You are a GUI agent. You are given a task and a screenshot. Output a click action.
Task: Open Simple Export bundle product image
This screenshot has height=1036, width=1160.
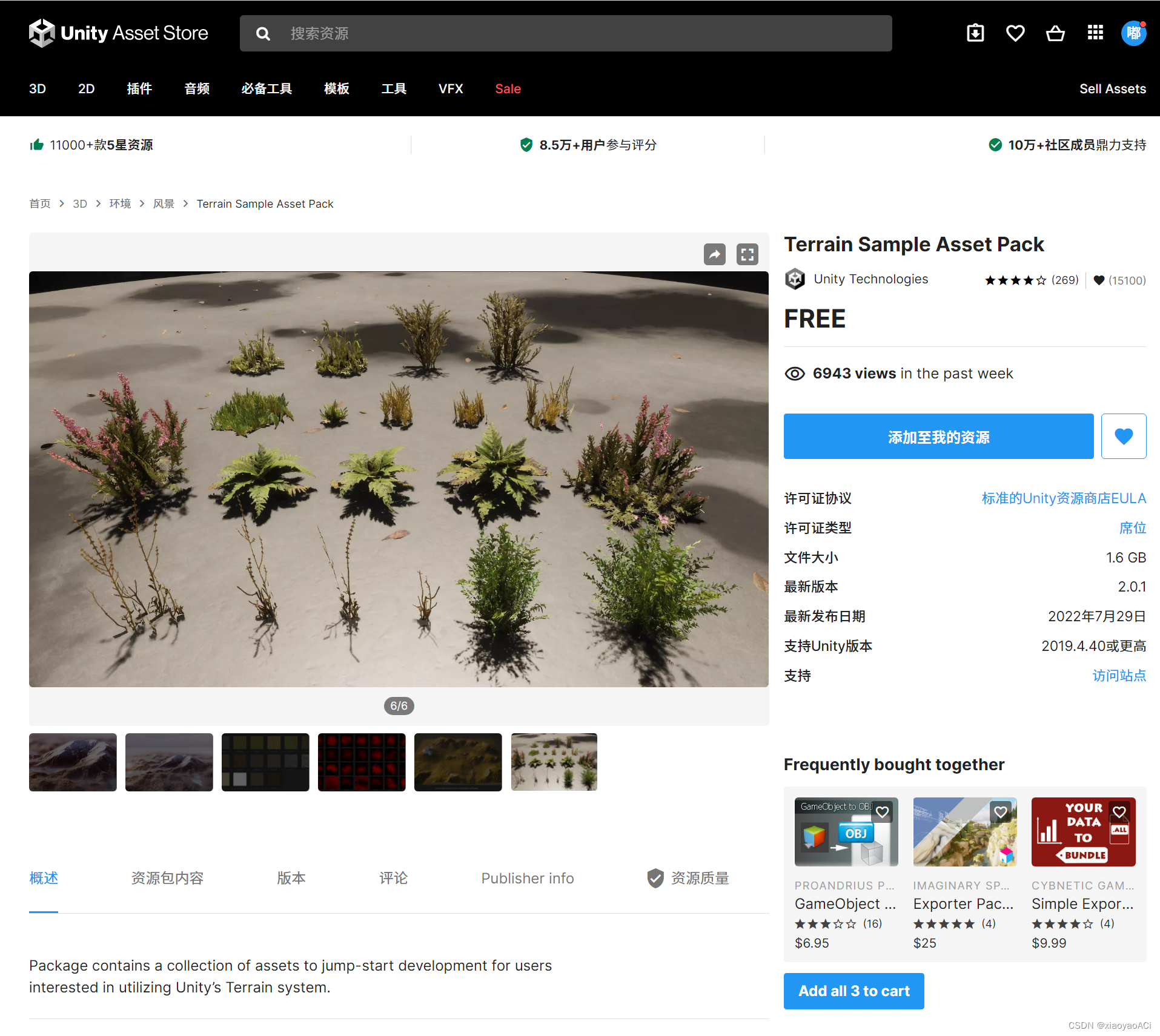tap(1084, 832)
